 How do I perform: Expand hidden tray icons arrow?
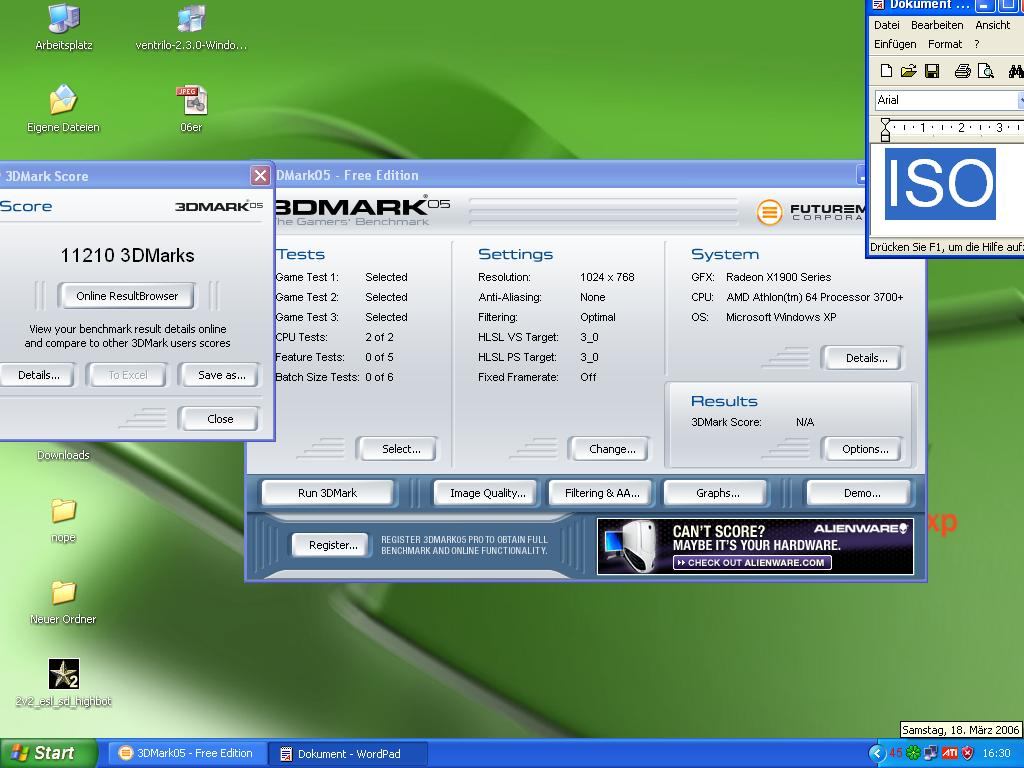click(x=876, y=753)
